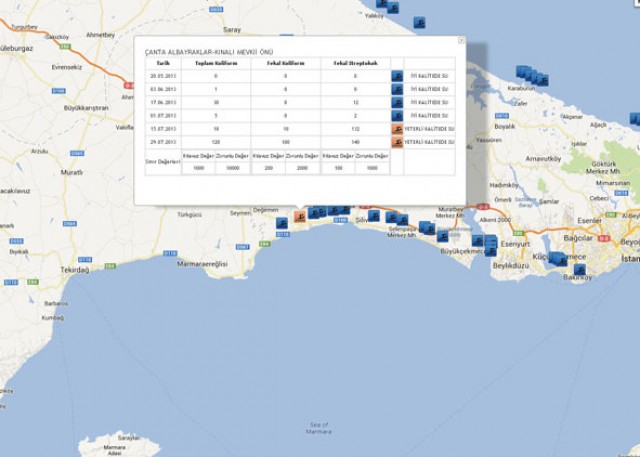Click the Marmaraereğlisi label on the map
Screen dimensions: 640x457
[x=203, y=262]
